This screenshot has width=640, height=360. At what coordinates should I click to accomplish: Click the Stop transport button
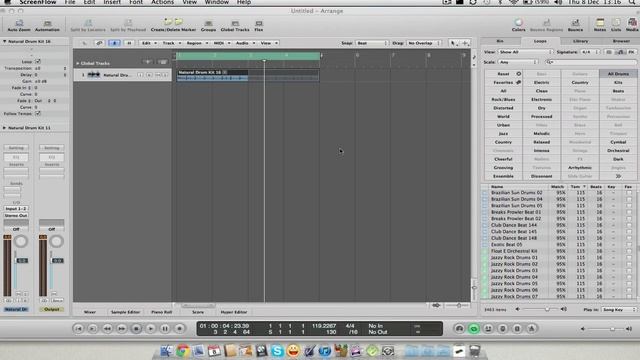[136, 329]
